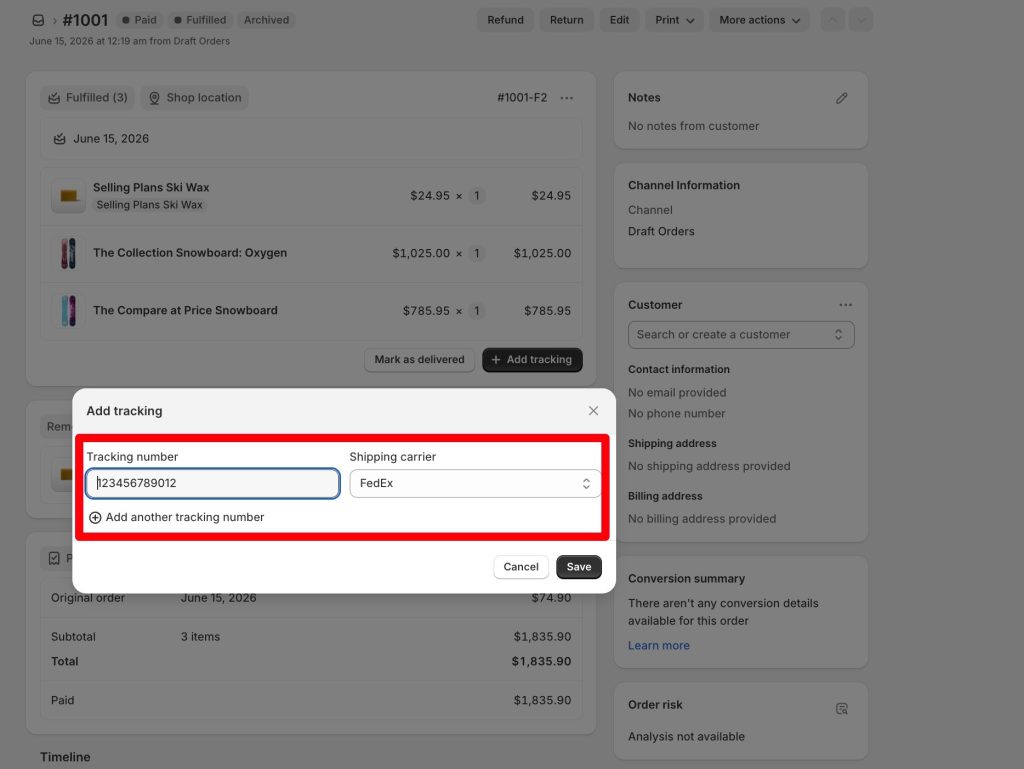Click the Selling Plans Ski Wax thumbnail
This screenshot has width=1024, height=769.
(69, 196)
